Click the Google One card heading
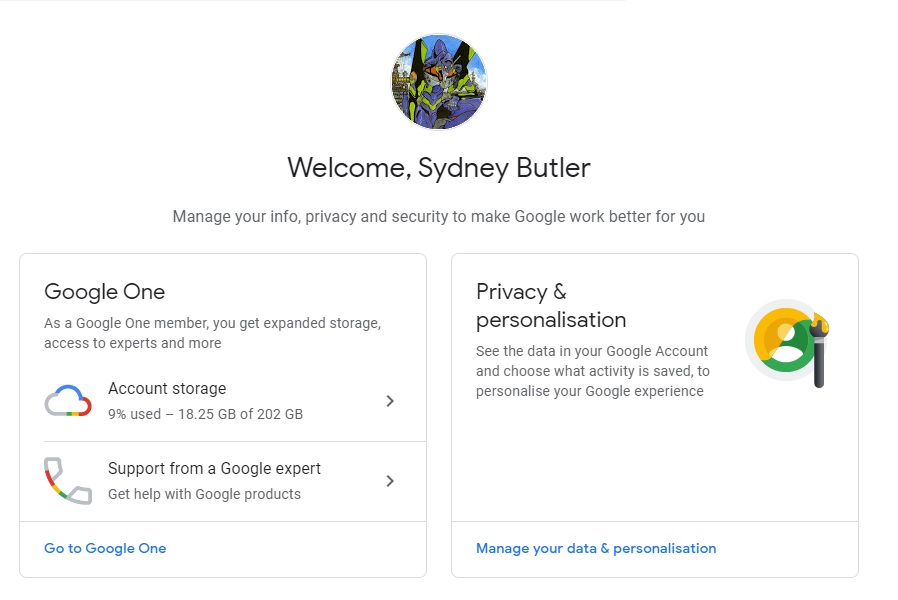The width and height of the screenshot is (898, 600). pos(105,292)
